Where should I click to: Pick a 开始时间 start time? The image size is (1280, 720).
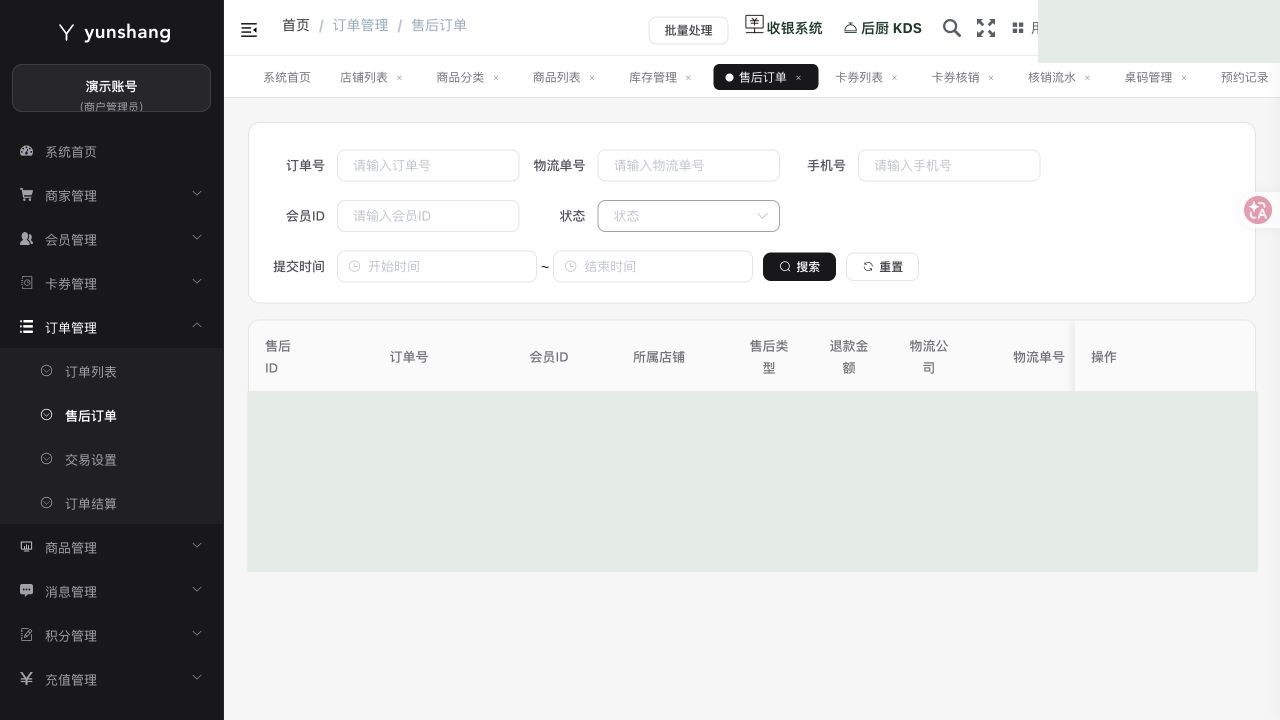pos(437,266)
